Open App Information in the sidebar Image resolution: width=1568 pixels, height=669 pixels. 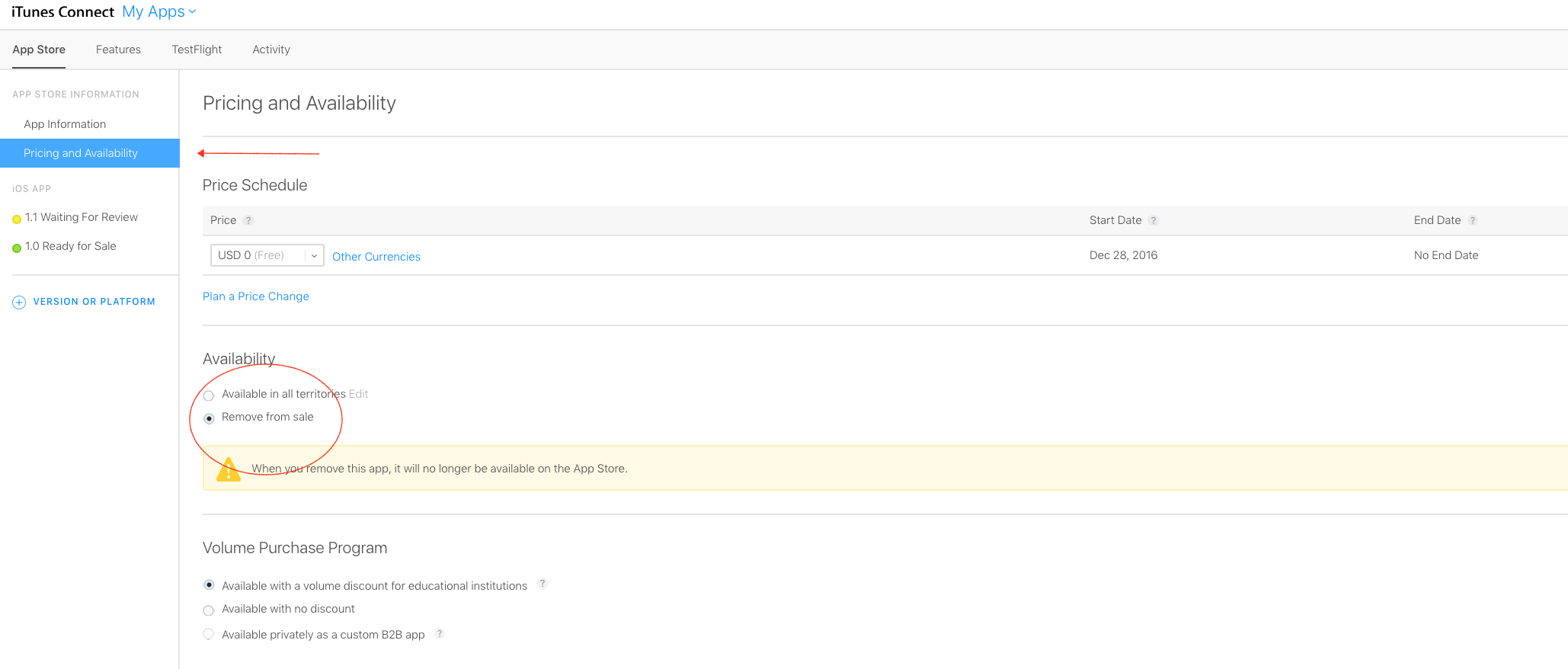coord(65,124)
